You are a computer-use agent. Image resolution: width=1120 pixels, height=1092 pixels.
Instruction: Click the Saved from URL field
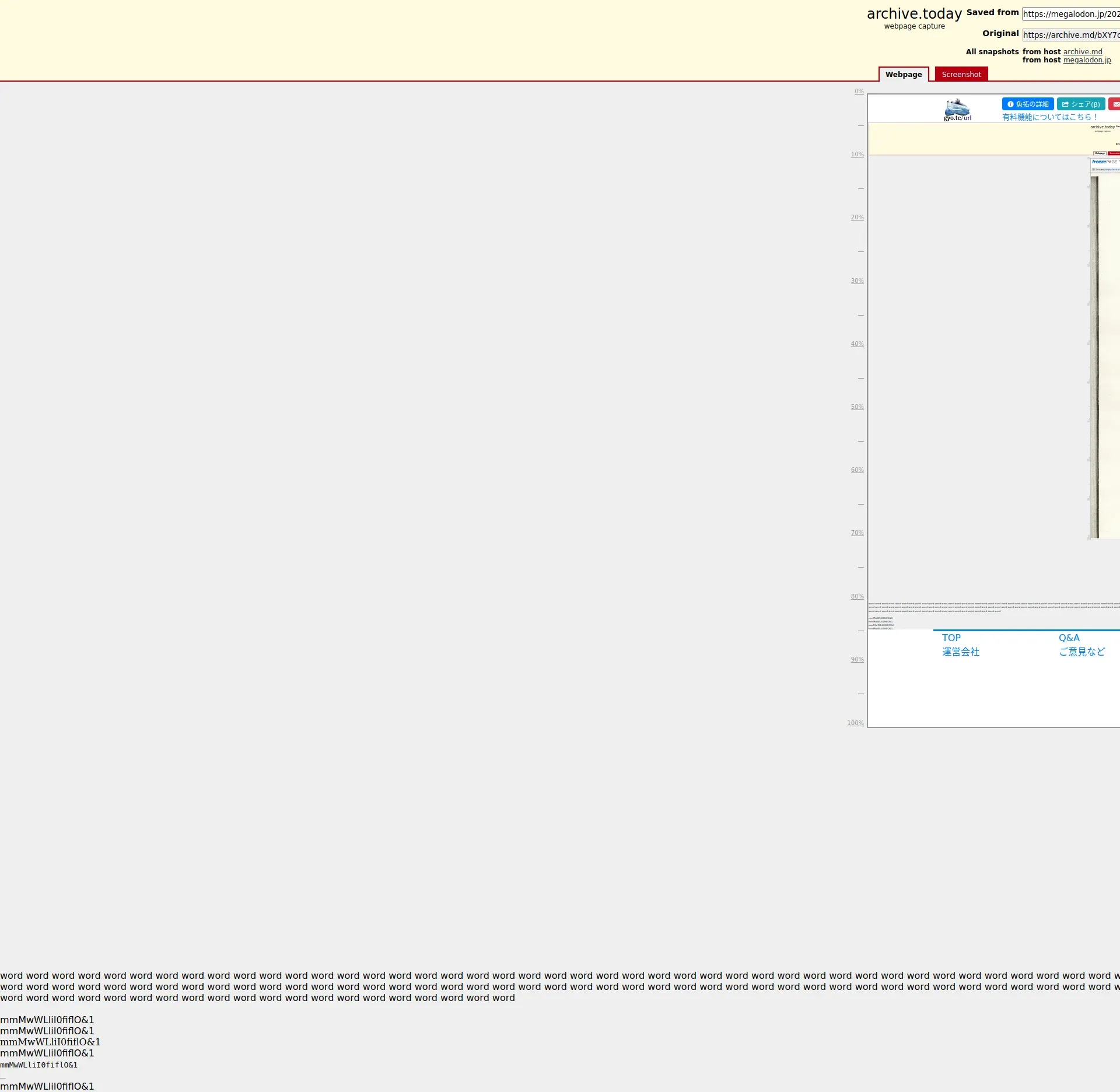click(x=1070, y=14)
